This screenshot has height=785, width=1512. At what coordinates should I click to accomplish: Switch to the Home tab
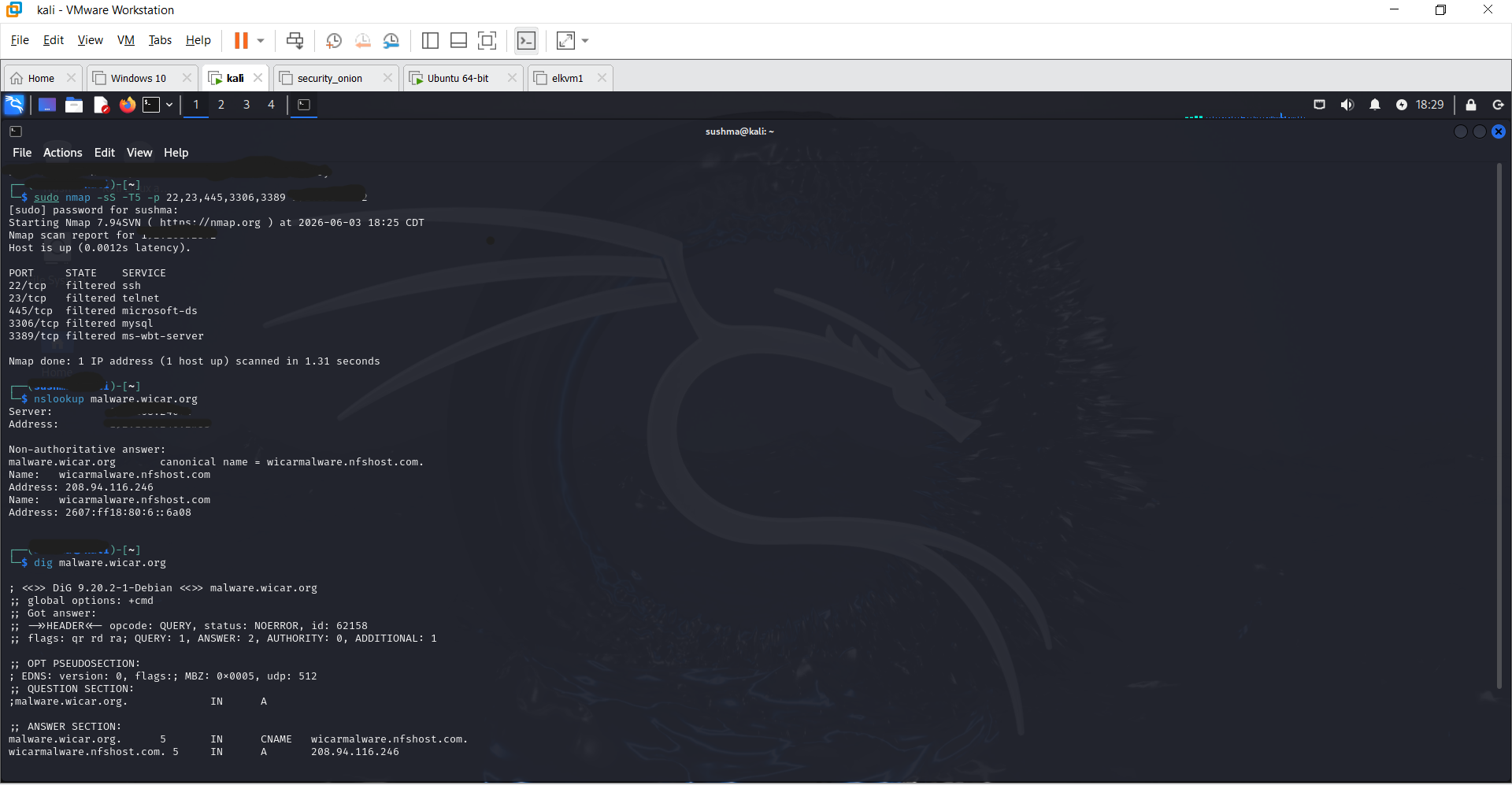coord(41,78)
